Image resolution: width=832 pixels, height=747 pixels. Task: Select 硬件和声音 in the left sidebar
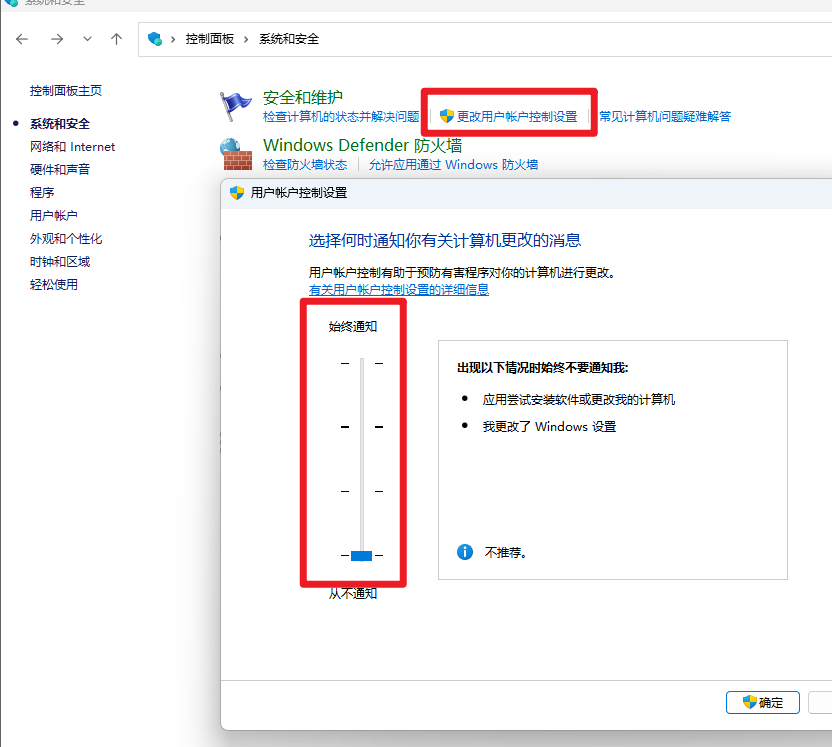pos(60,170)
